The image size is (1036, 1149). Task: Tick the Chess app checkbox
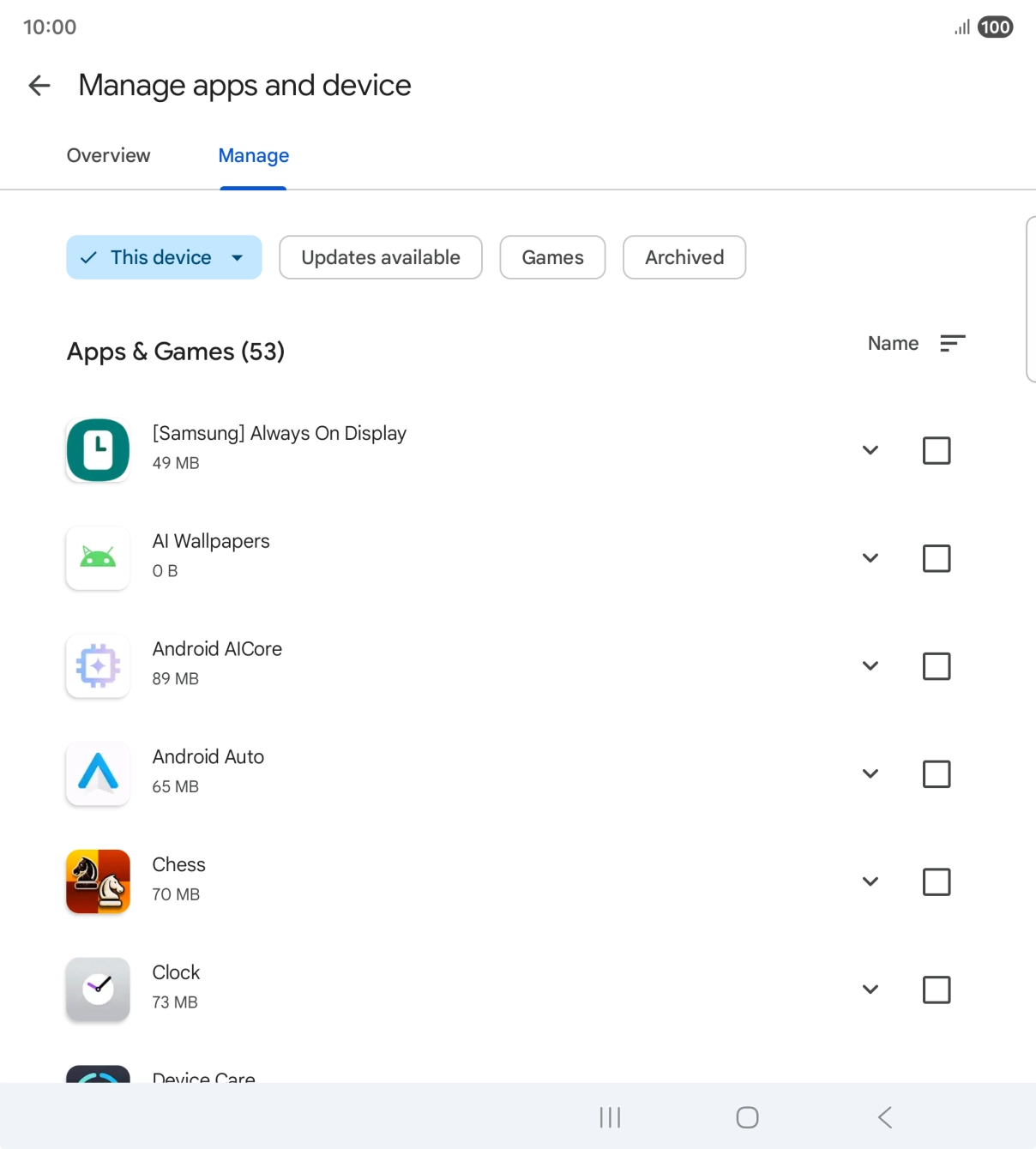(936, 881)
